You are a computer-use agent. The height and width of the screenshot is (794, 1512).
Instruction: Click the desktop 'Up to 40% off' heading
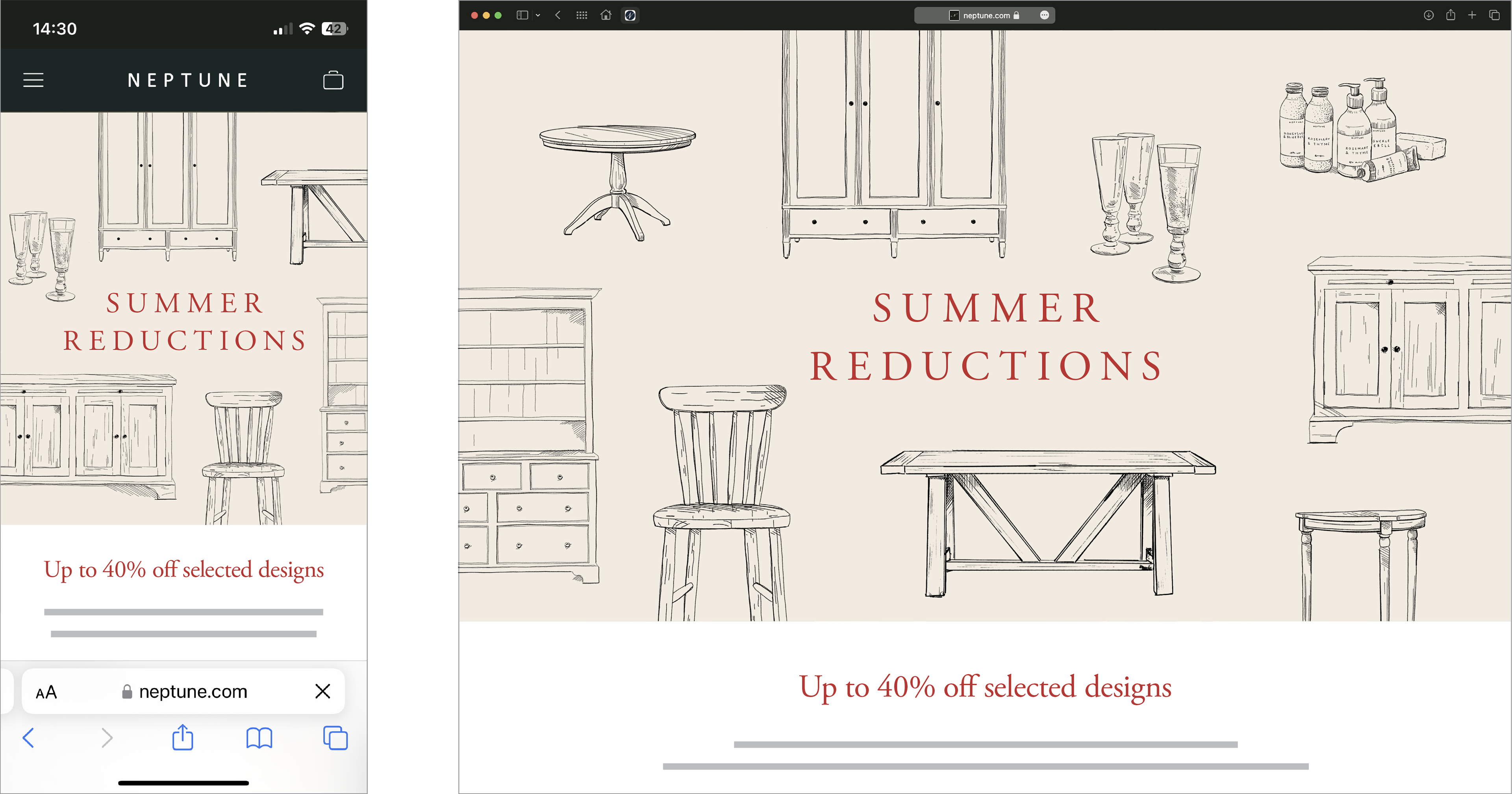[x=985, y=687]
